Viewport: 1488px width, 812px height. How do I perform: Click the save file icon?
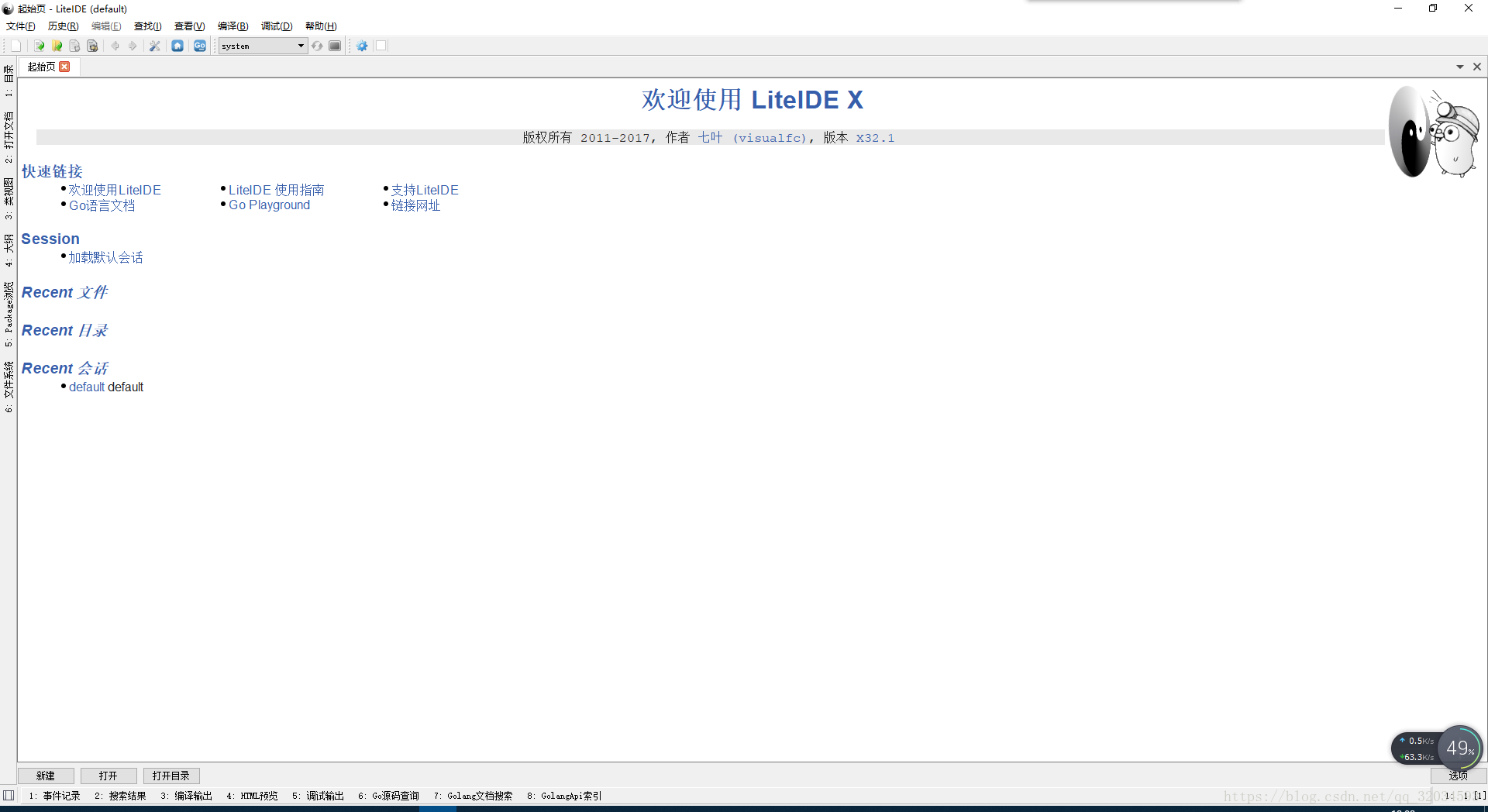tap(74, 46)
